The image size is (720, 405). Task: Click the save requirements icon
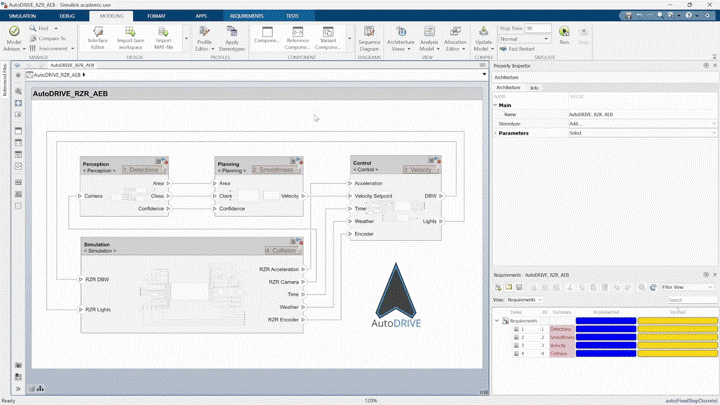(x=519, y=287)
